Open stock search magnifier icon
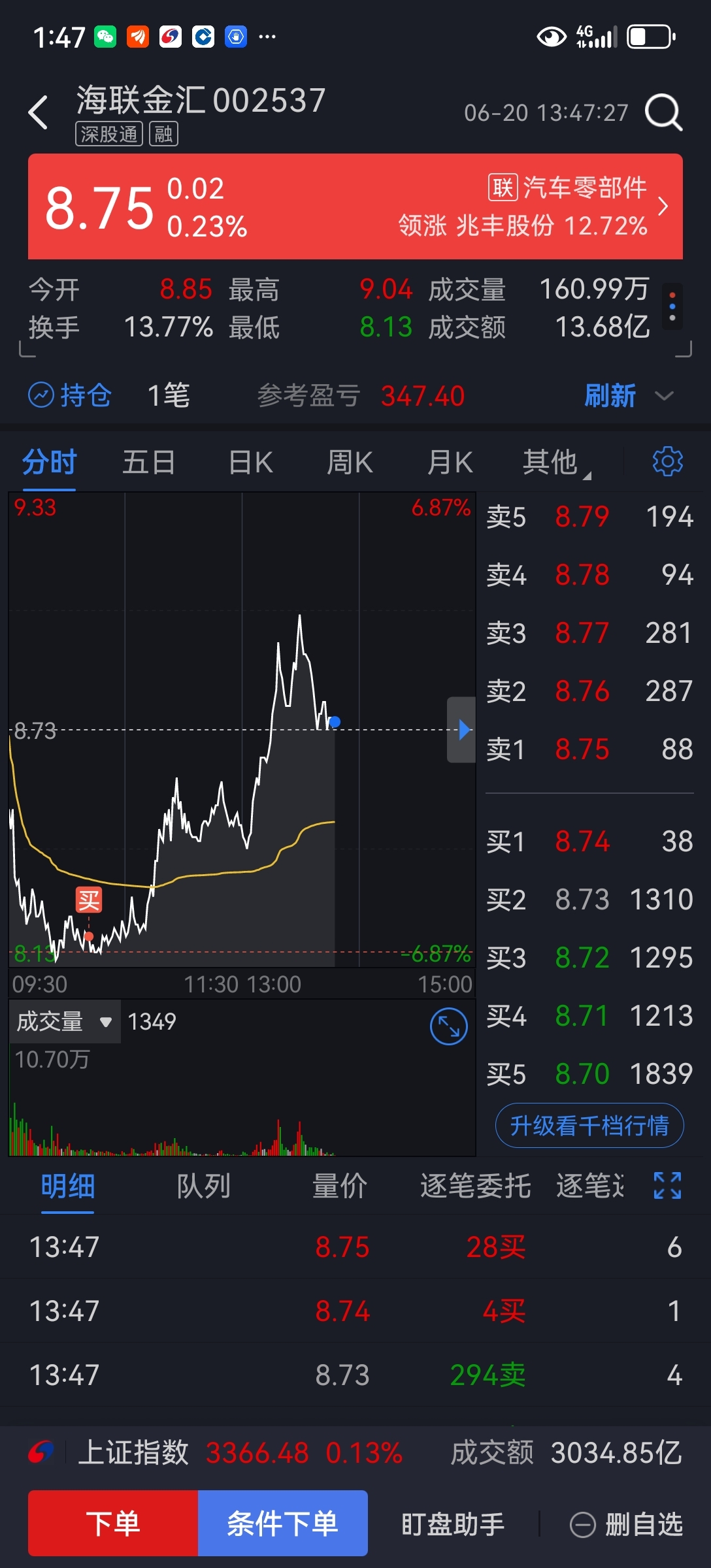 pyautogui.click(x=663, y=112)
